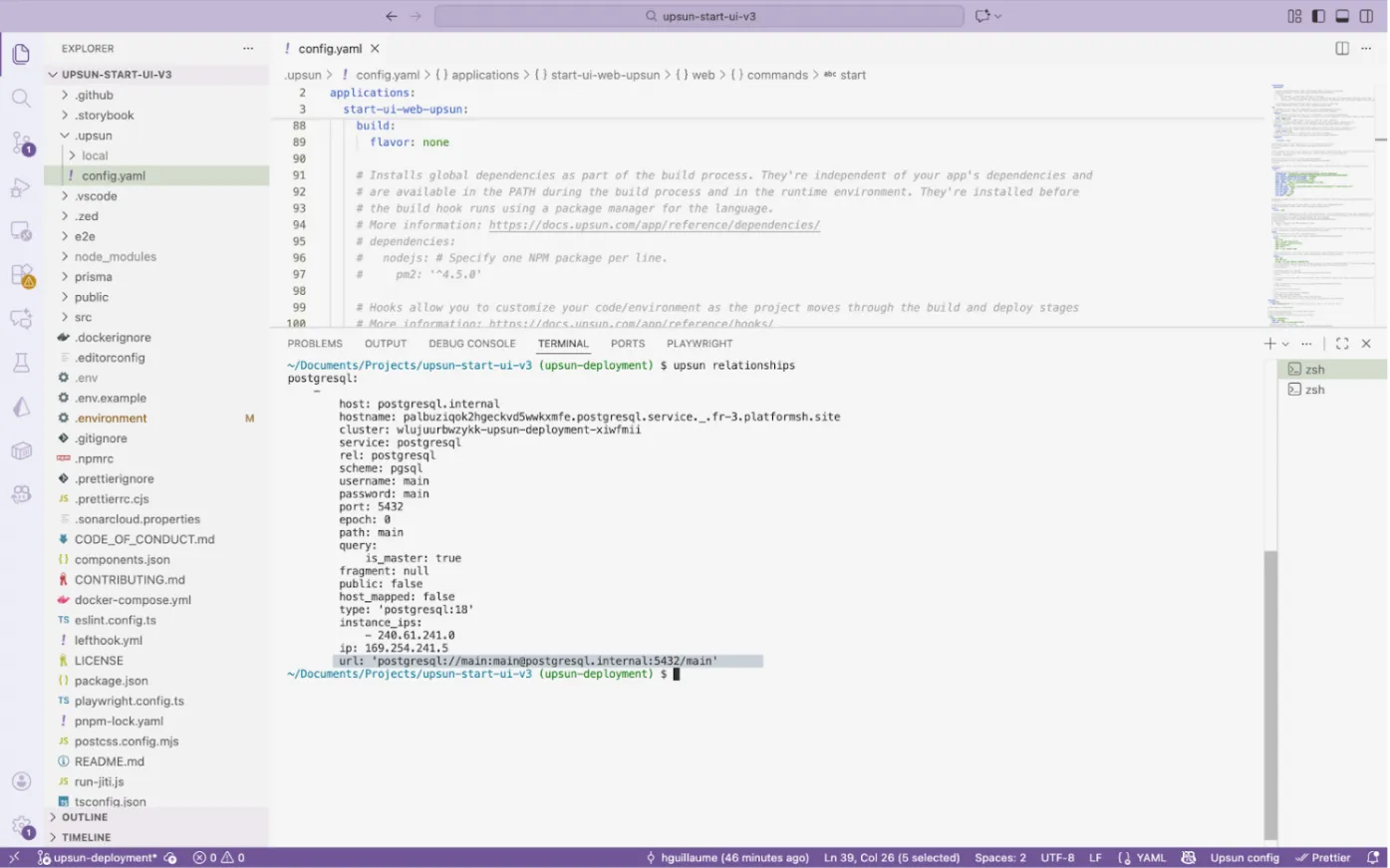Click the Accounts icon in activity bar
The width and height of the screenshot is (1390, 868).
(x=21, y=782)
